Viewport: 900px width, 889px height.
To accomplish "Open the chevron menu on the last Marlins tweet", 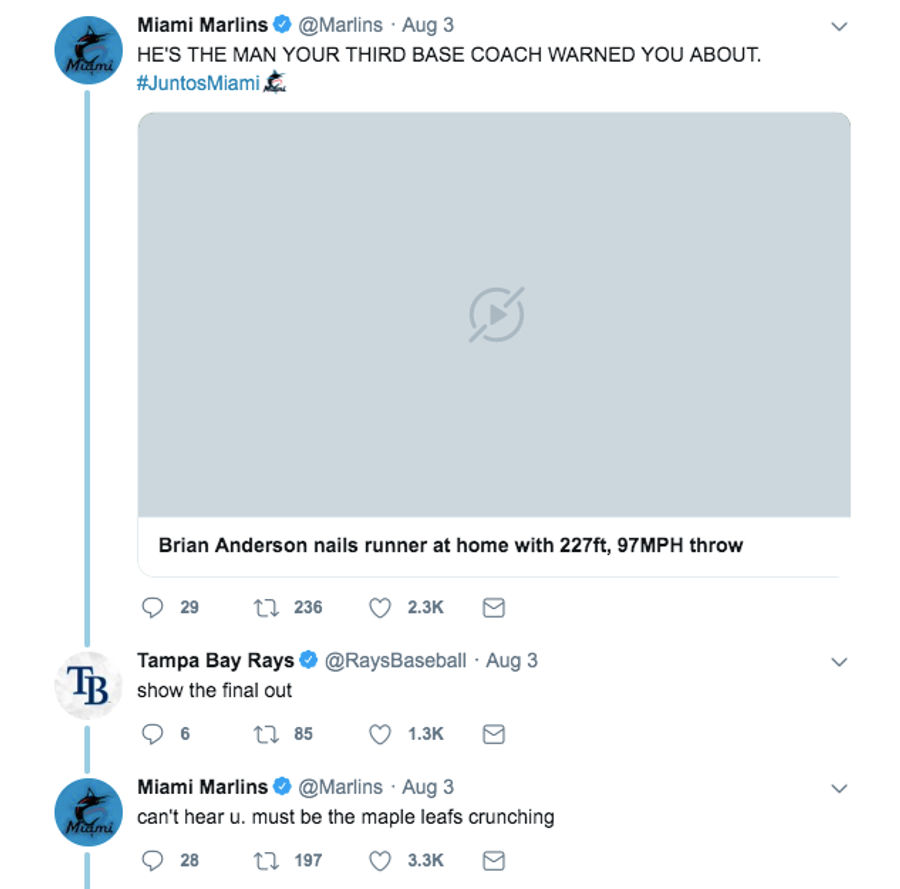I will click(x=839, y=789).
